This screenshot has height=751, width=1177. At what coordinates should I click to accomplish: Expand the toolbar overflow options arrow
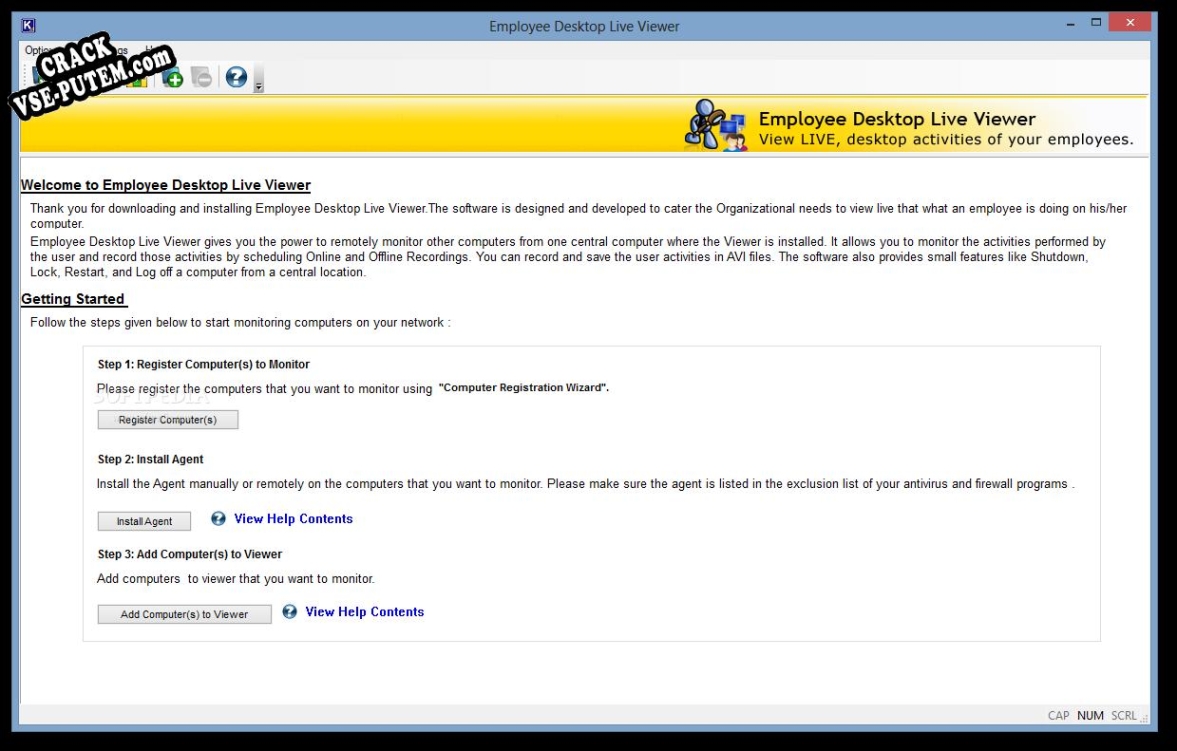259,77
